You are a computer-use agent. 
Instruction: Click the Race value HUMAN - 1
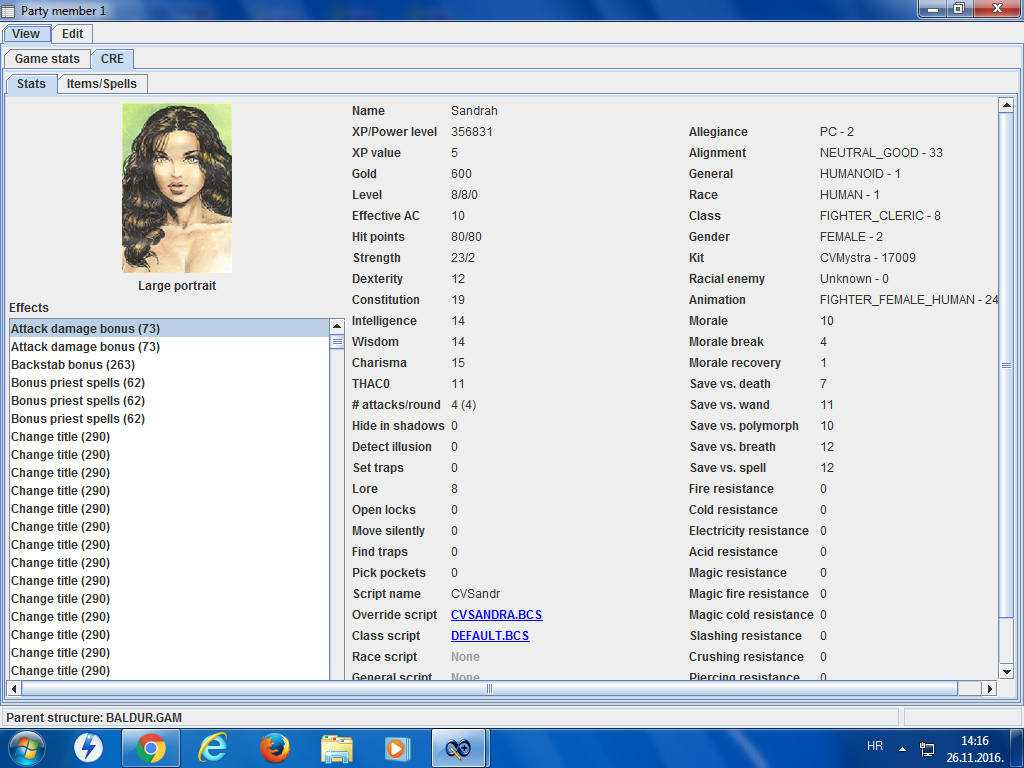(850, 195)
